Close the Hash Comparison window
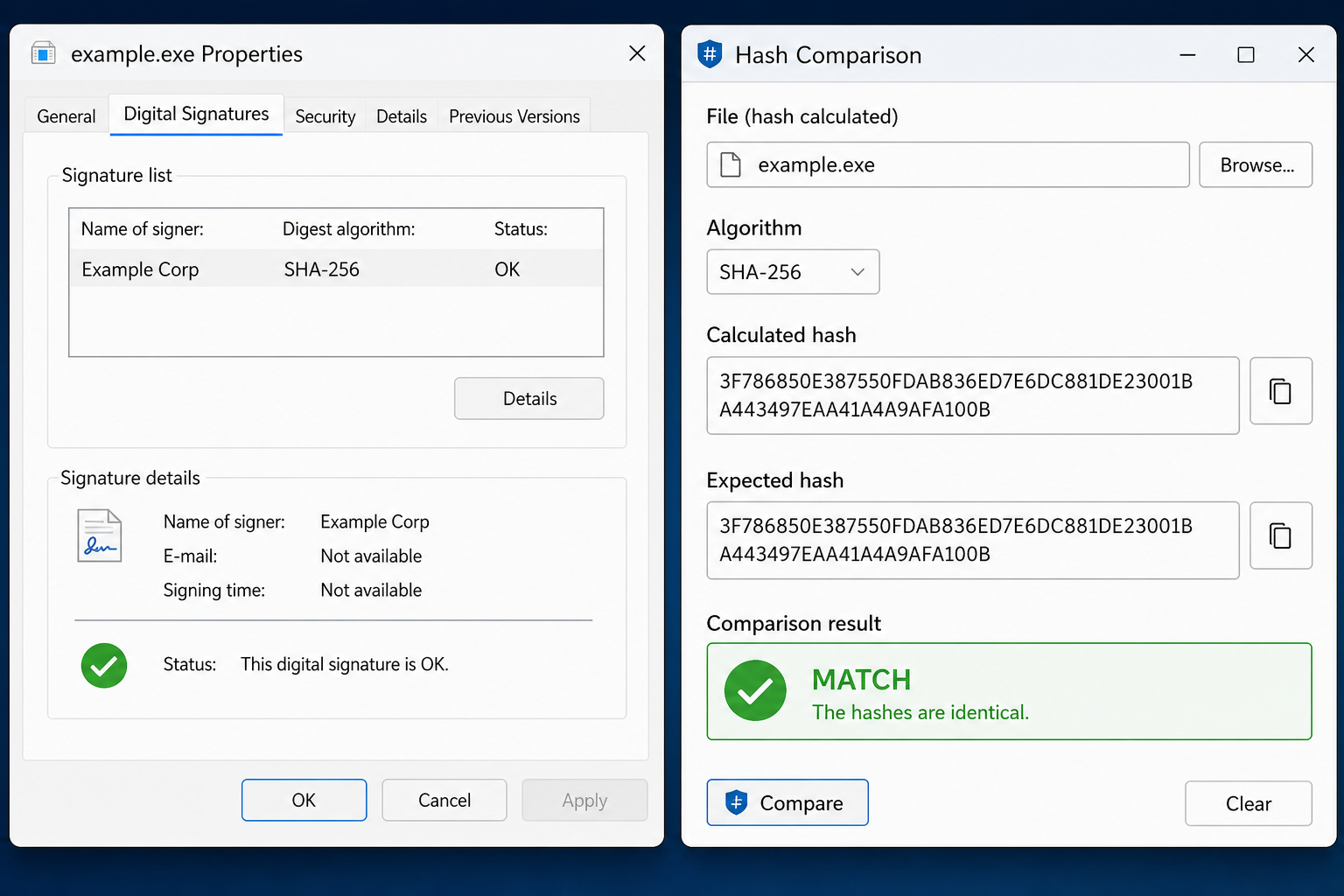1344x896 pixels. coord(1306,55)
